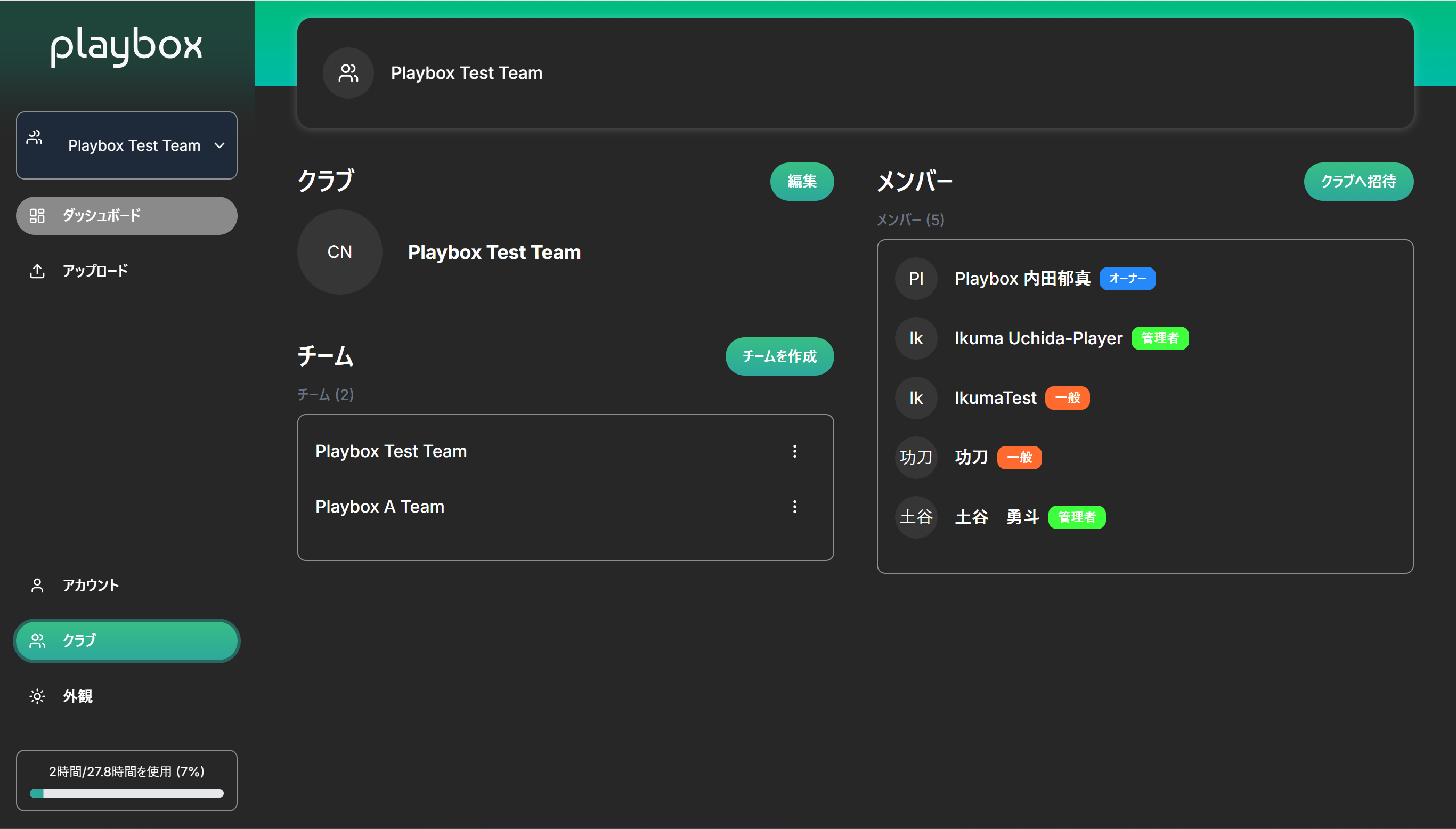1456x829 pixels.
Task: Click the オーナー role badge
Action: pyautogui.click(x=1127, y=279)
